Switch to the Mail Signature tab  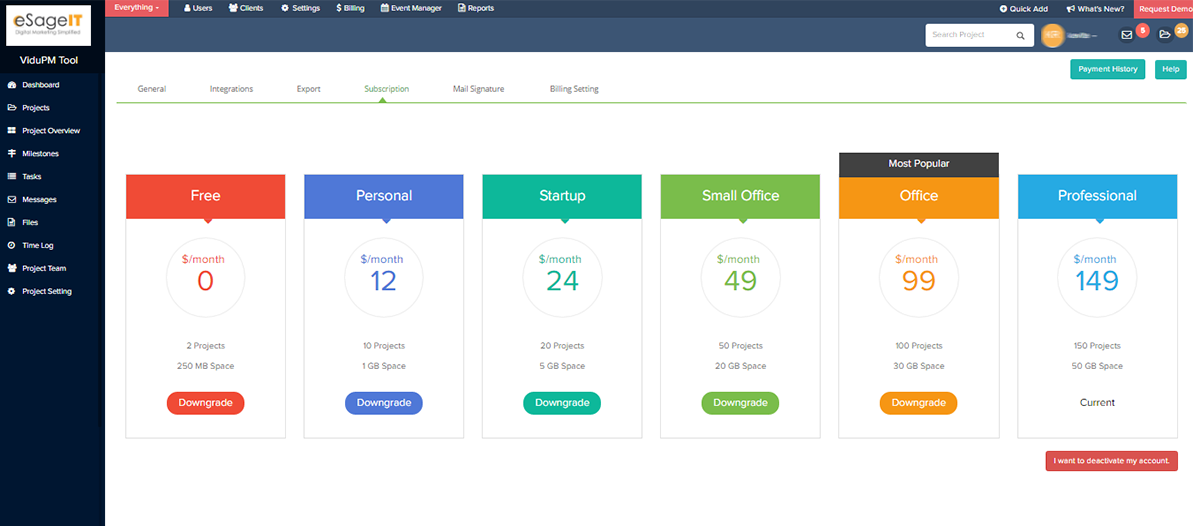point(479,89)
